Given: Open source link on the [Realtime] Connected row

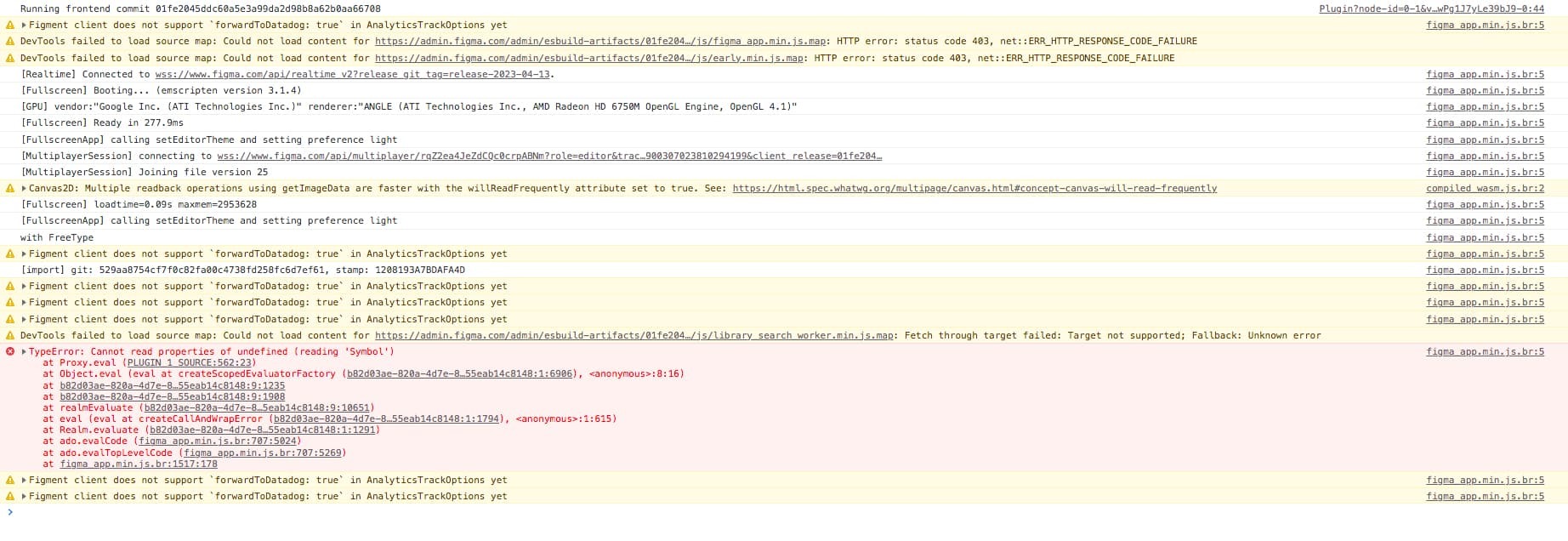Looking at the screenshot, I should pyautogui.click(x=1485, y=74).
